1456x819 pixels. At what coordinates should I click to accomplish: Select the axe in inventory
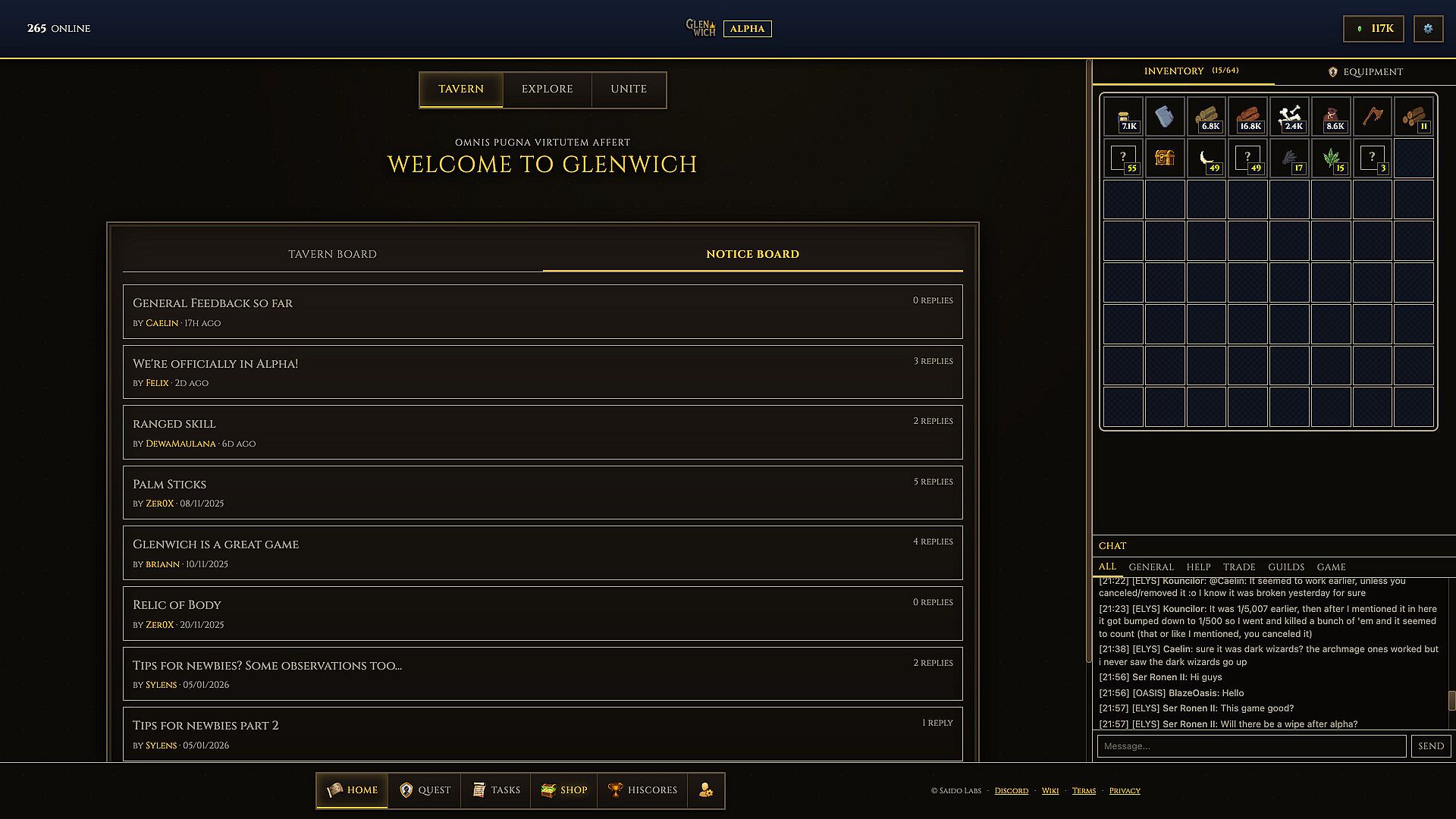click(x=1372, y=116)
